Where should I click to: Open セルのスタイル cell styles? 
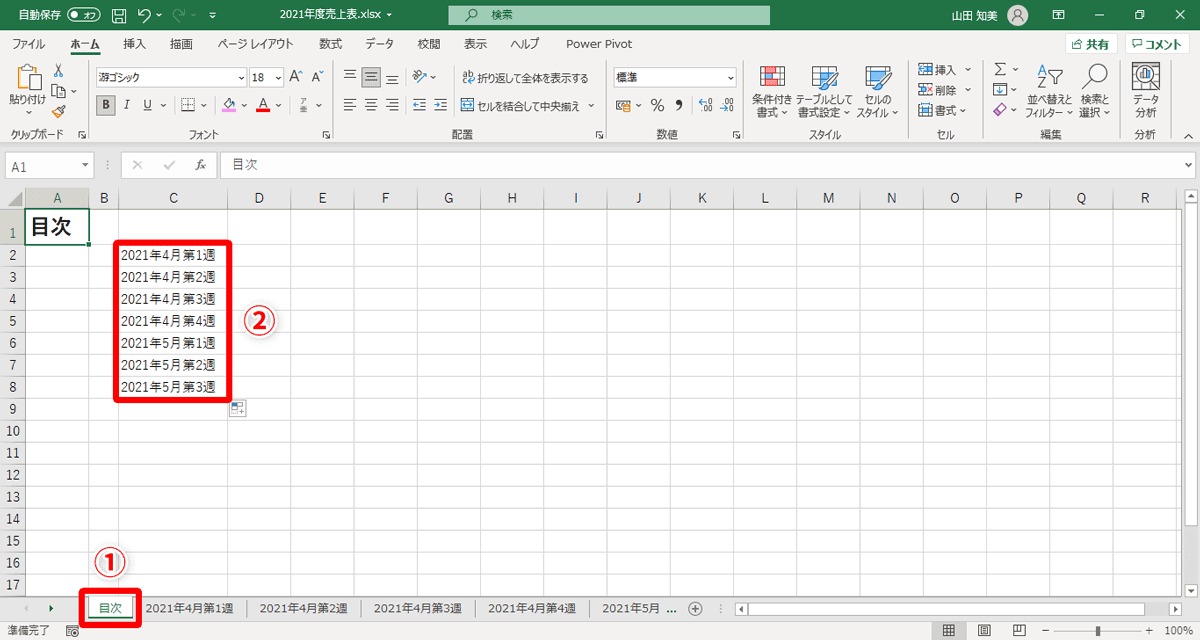[877, 92]
